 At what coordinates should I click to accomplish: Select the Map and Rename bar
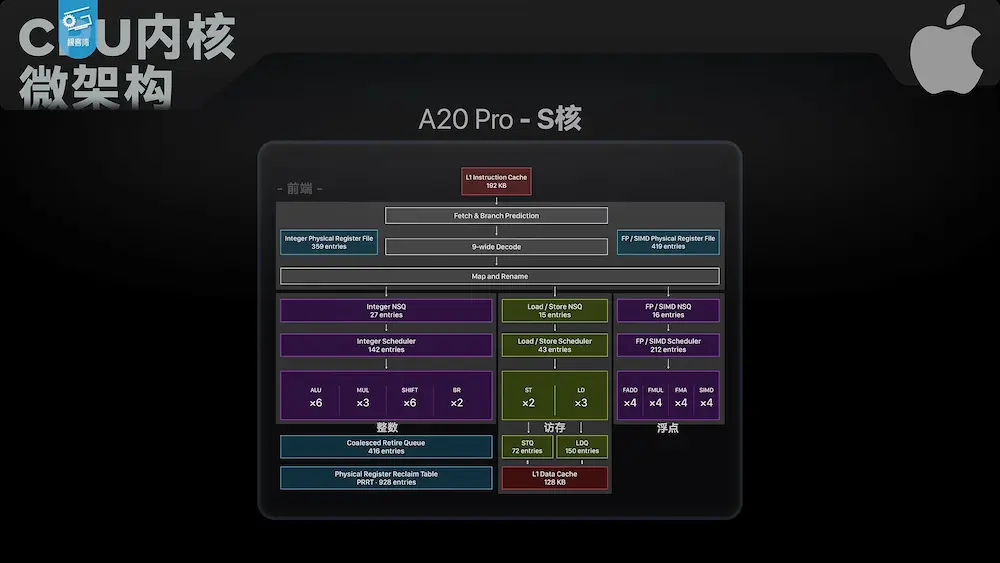coord(499,276)
